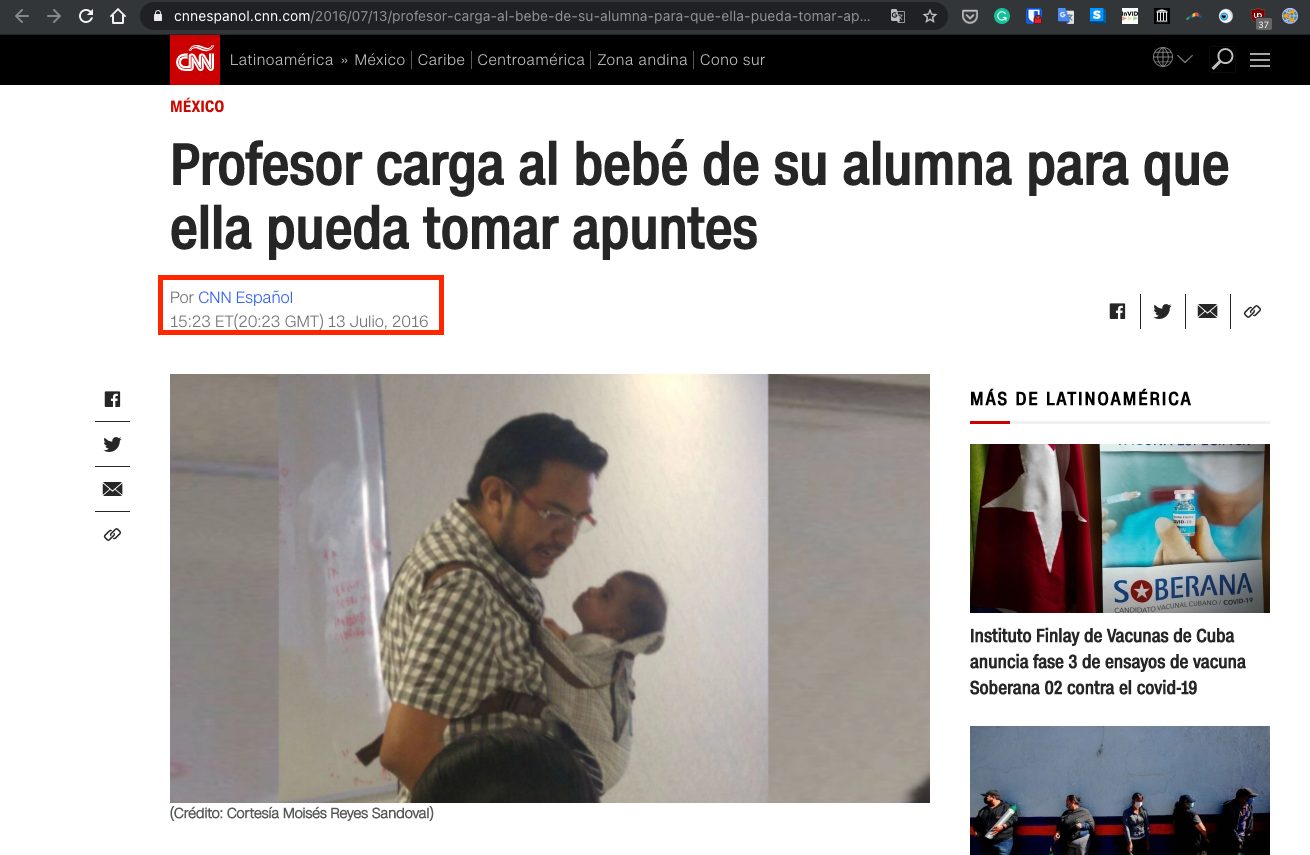Go to the browser home page
1310x855 pixels.
coord(118,16)
